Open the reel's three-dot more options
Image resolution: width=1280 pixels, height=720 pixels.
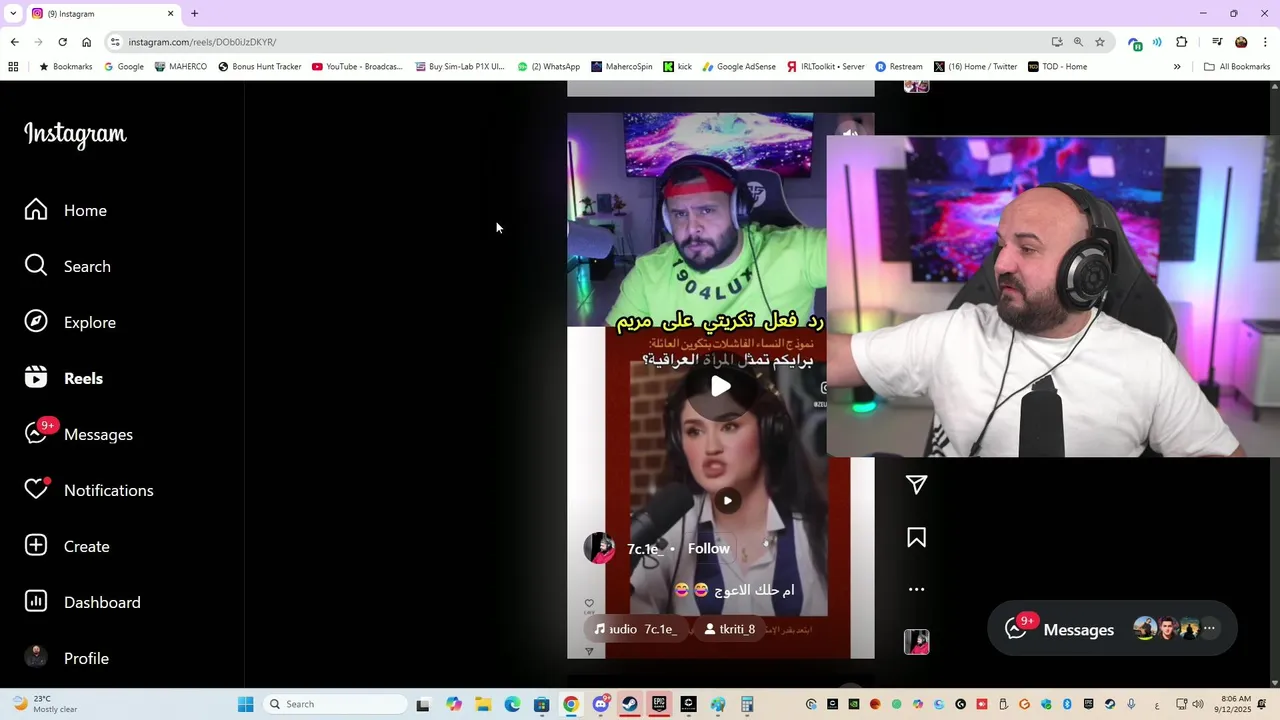(x=916, y=589)
